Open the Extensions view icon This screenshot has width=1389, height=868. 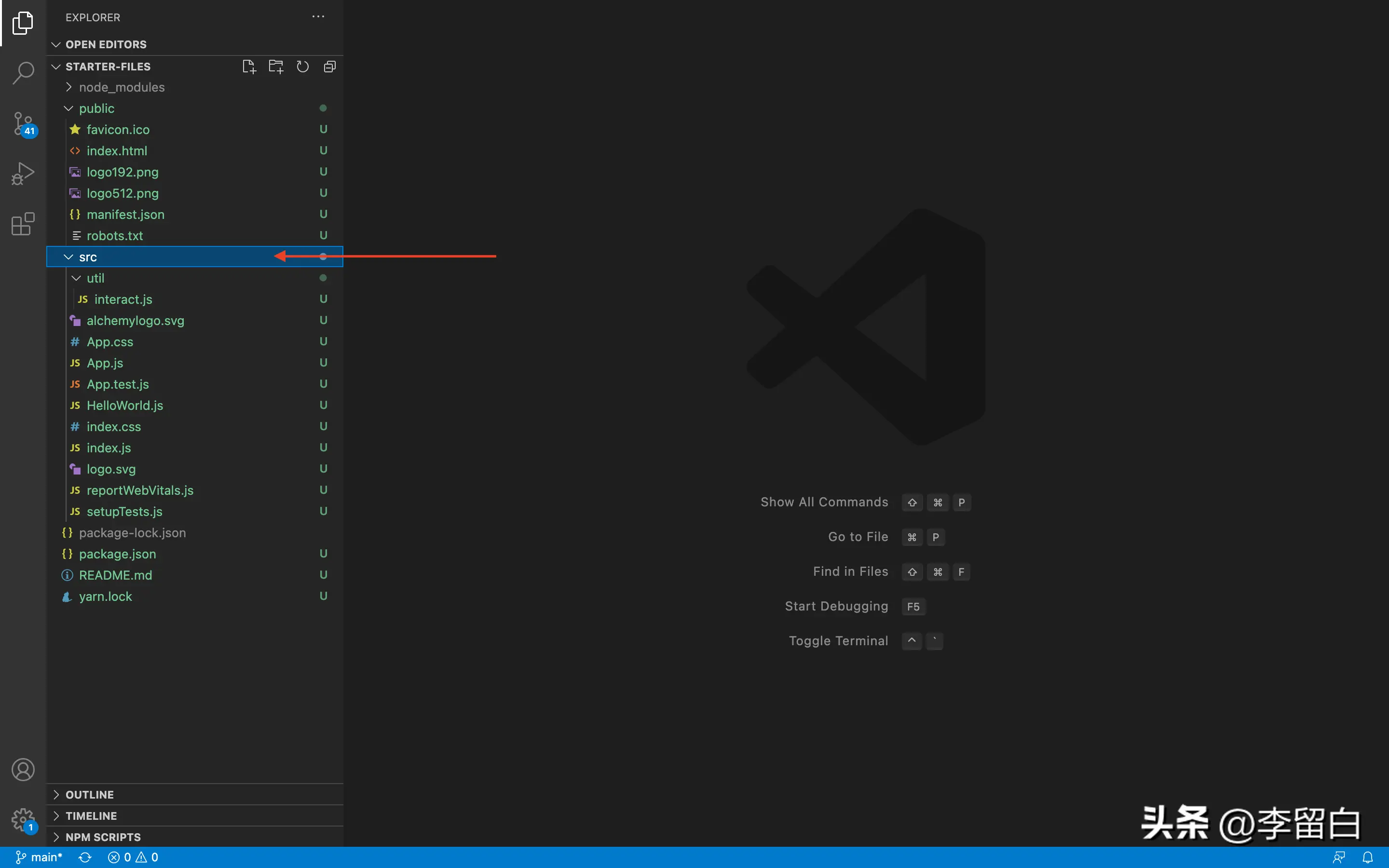coord(23,224)
